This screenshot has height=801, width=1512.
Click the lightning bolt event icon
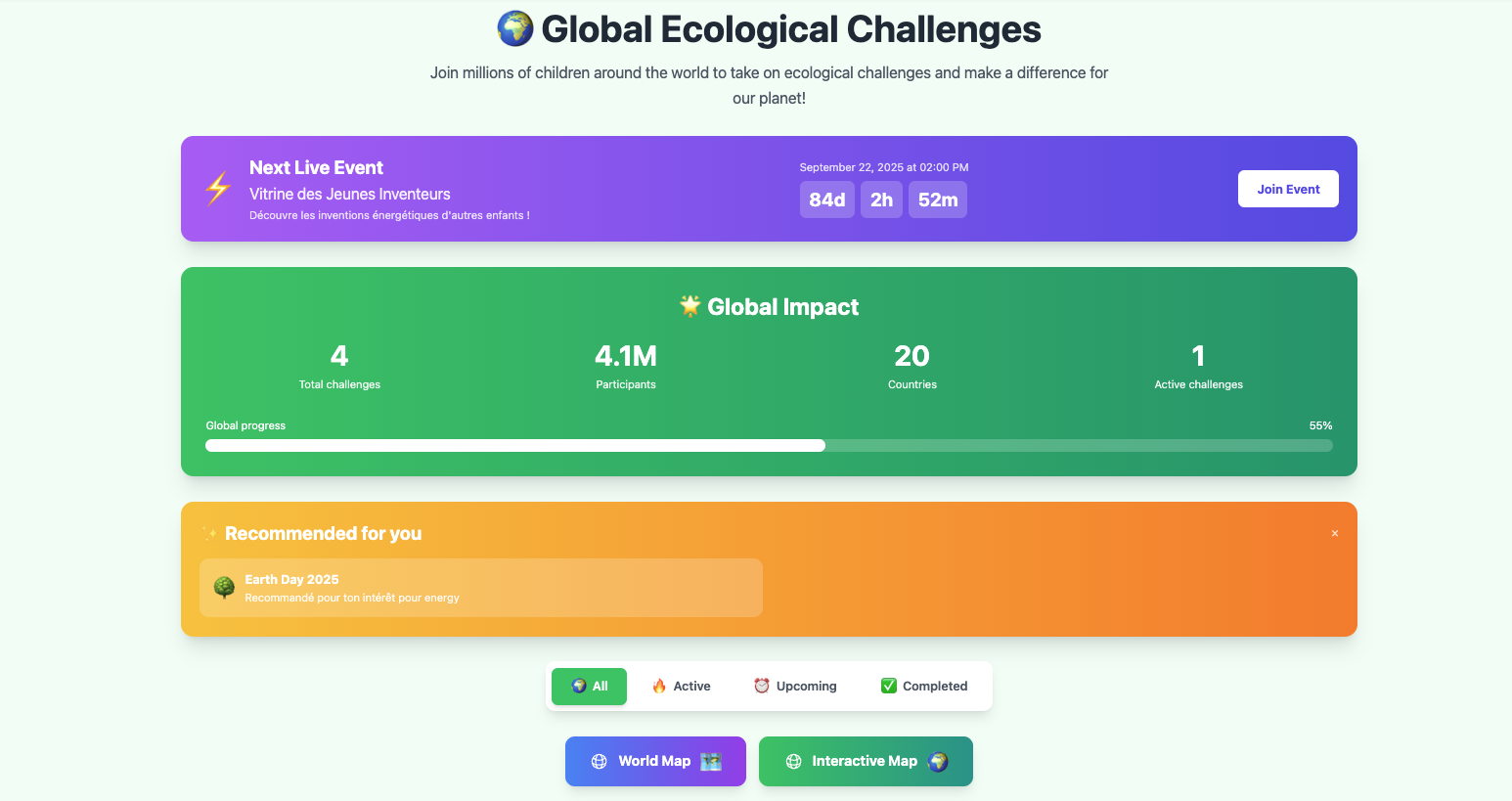point(218,188)
